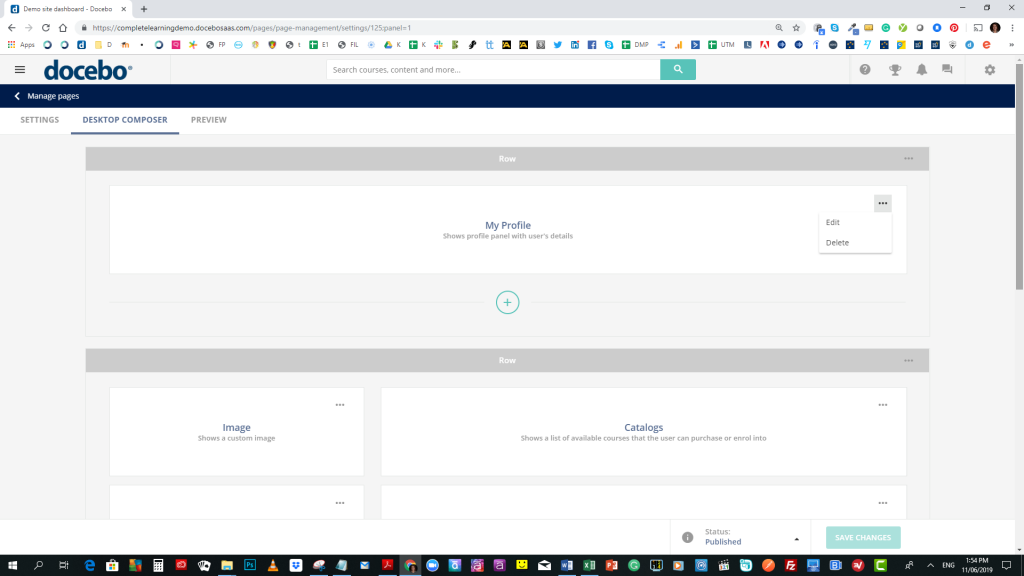Expand the Status Published dropdown

796,537
